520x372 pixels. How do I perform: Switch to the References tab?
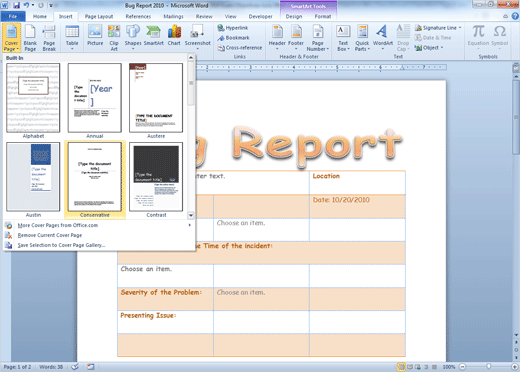click(138, 16)
